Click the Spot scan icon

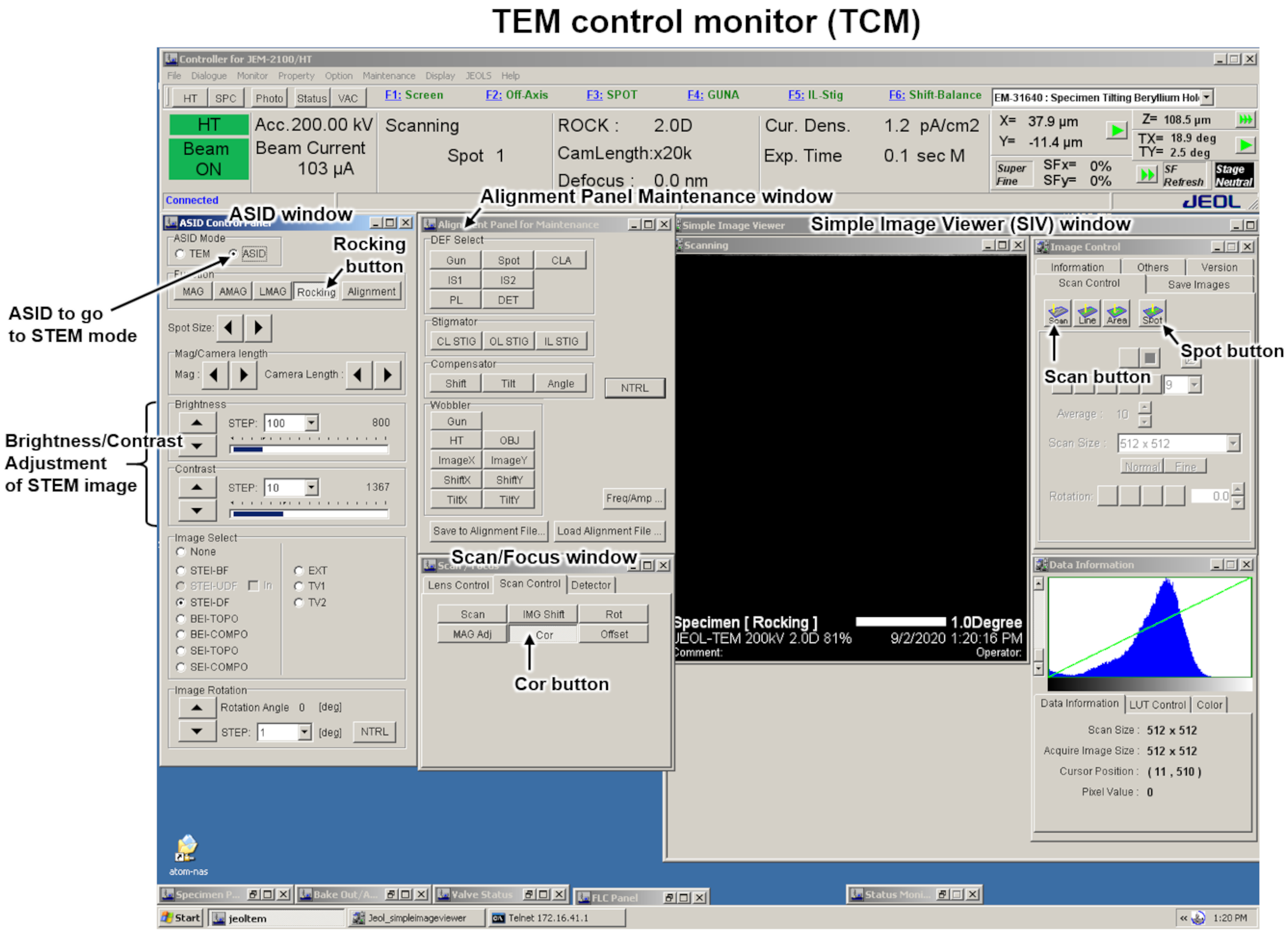point(1153,313)
